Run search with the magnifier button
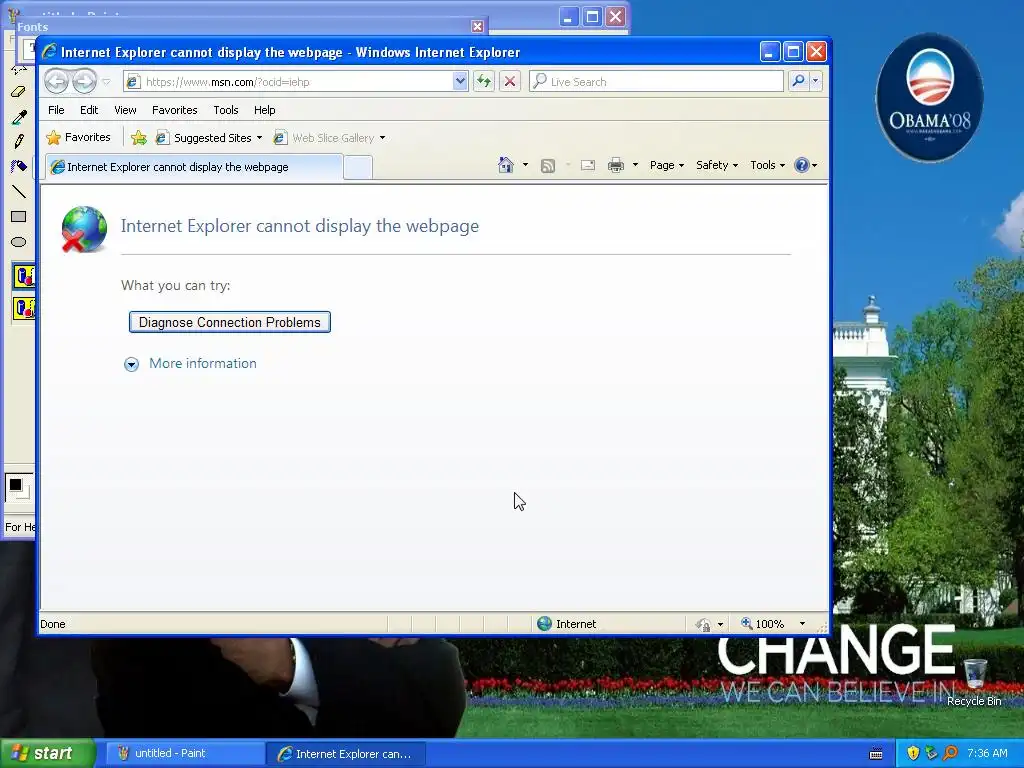The image size is (1024, 768). pyautogui.click(x=798, y=82)
